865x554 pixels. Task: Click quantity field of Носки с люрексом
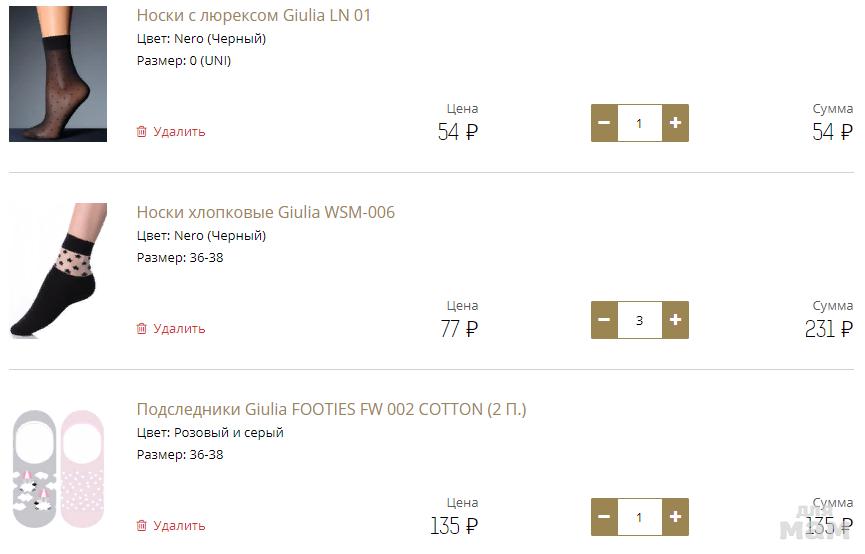pyautogui.click(x=640, y=123)
